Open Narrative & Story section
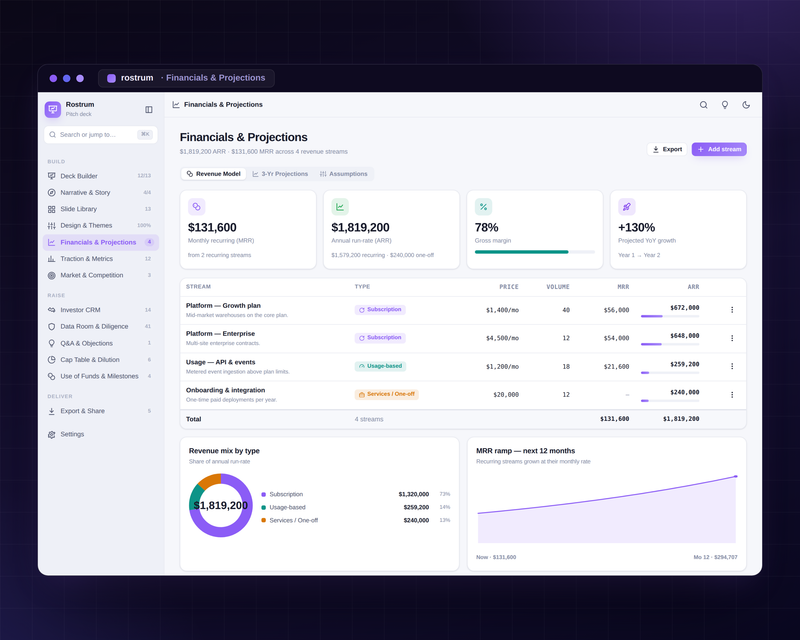800x640 pixels. [101, 192]
